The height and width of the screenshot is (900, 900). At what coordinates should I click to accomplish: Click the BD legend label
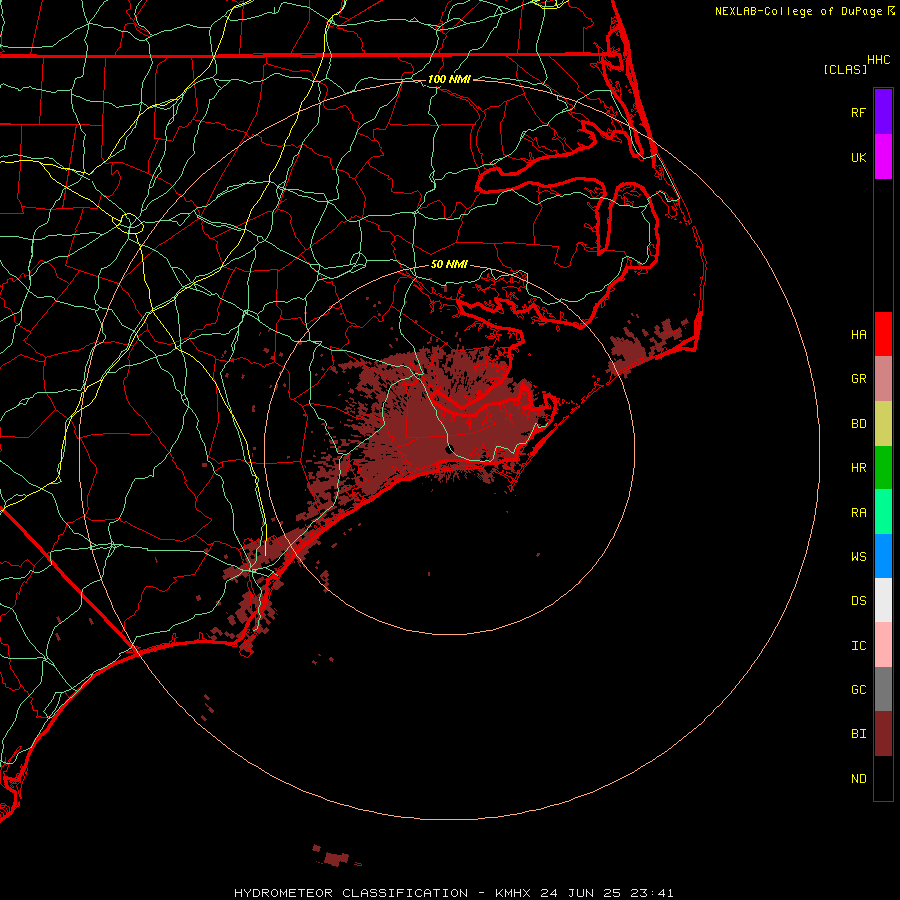(859, 424)
